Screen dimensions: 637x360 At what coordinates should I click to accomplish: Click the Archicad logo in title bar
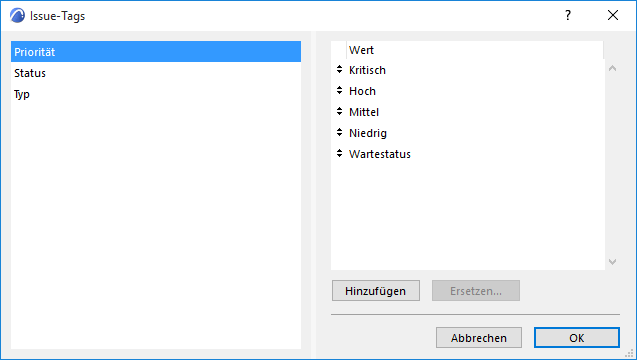click(17, 15)
